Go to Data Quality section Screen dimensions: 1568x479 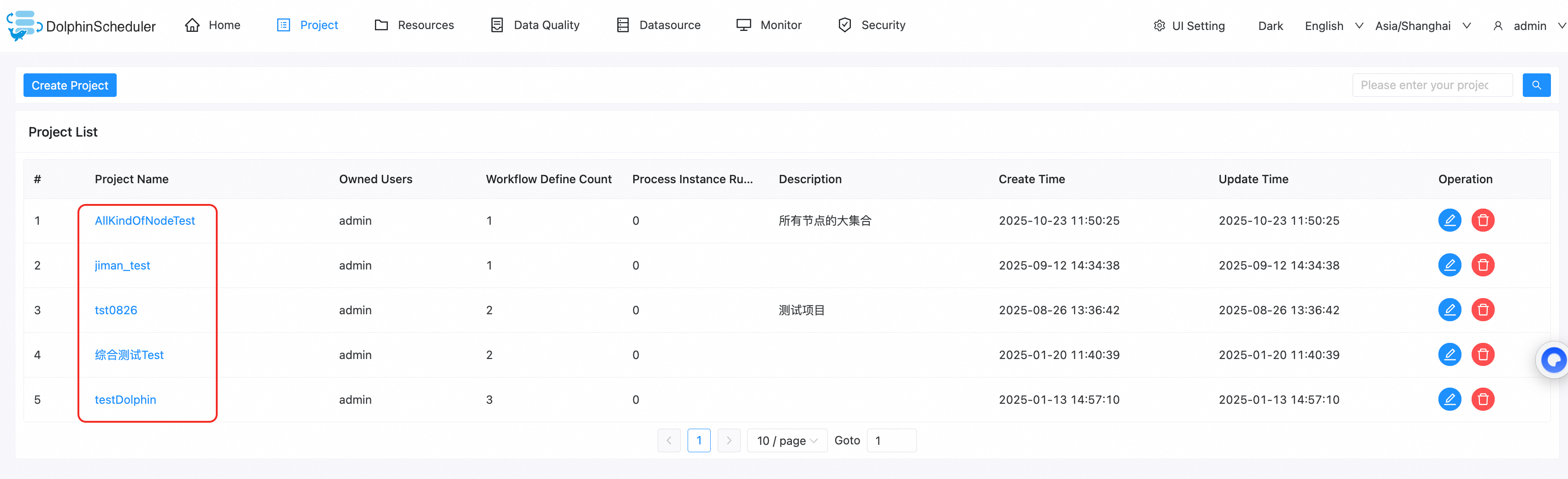(535, 25)
